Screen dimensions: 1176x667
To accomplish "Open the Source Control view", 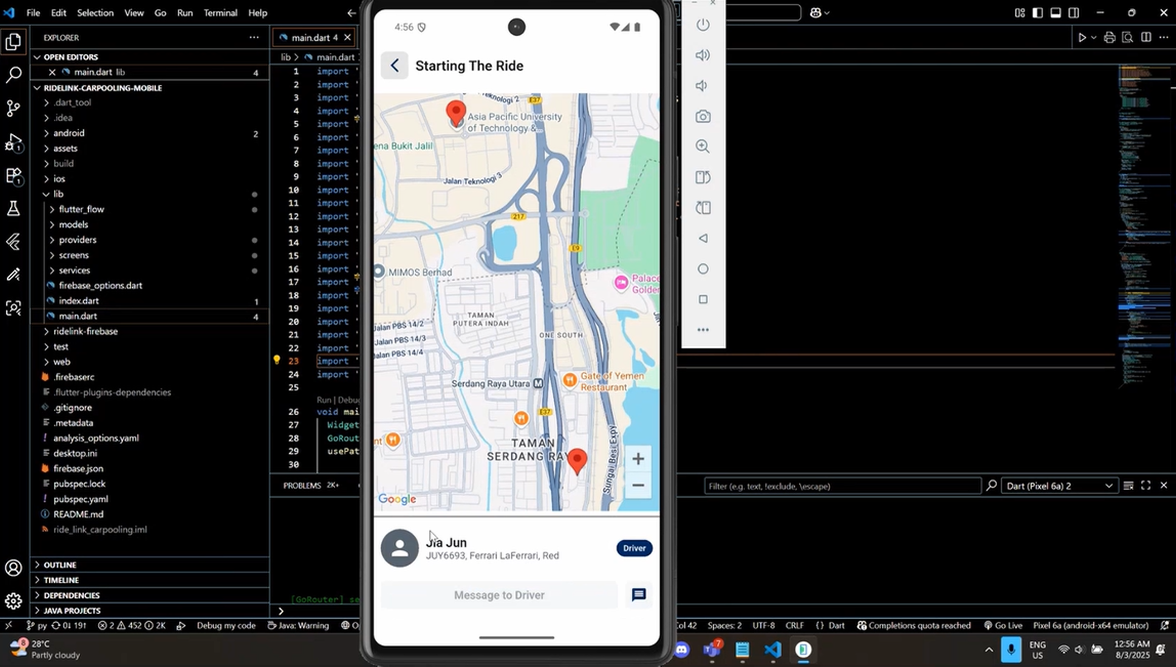I will (13, 108).
